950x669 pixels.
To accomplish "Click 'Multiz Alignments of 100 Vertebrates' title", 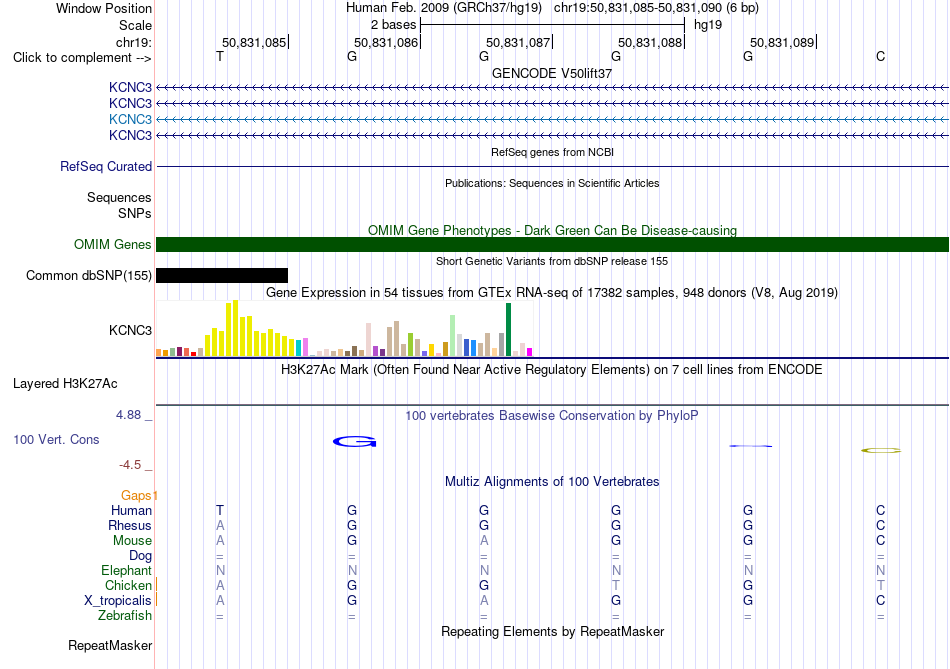I will [552, 482].
